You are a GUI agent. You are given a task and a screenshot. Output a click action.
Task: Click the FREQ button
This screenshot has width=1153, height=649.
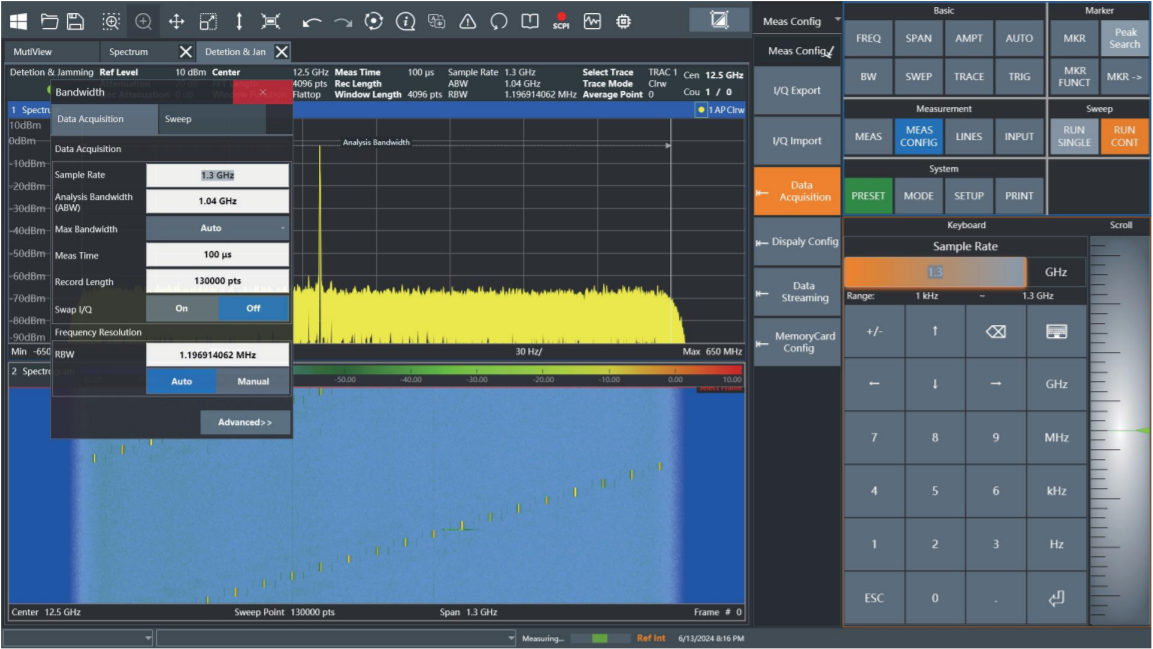[x=868, y=38]
